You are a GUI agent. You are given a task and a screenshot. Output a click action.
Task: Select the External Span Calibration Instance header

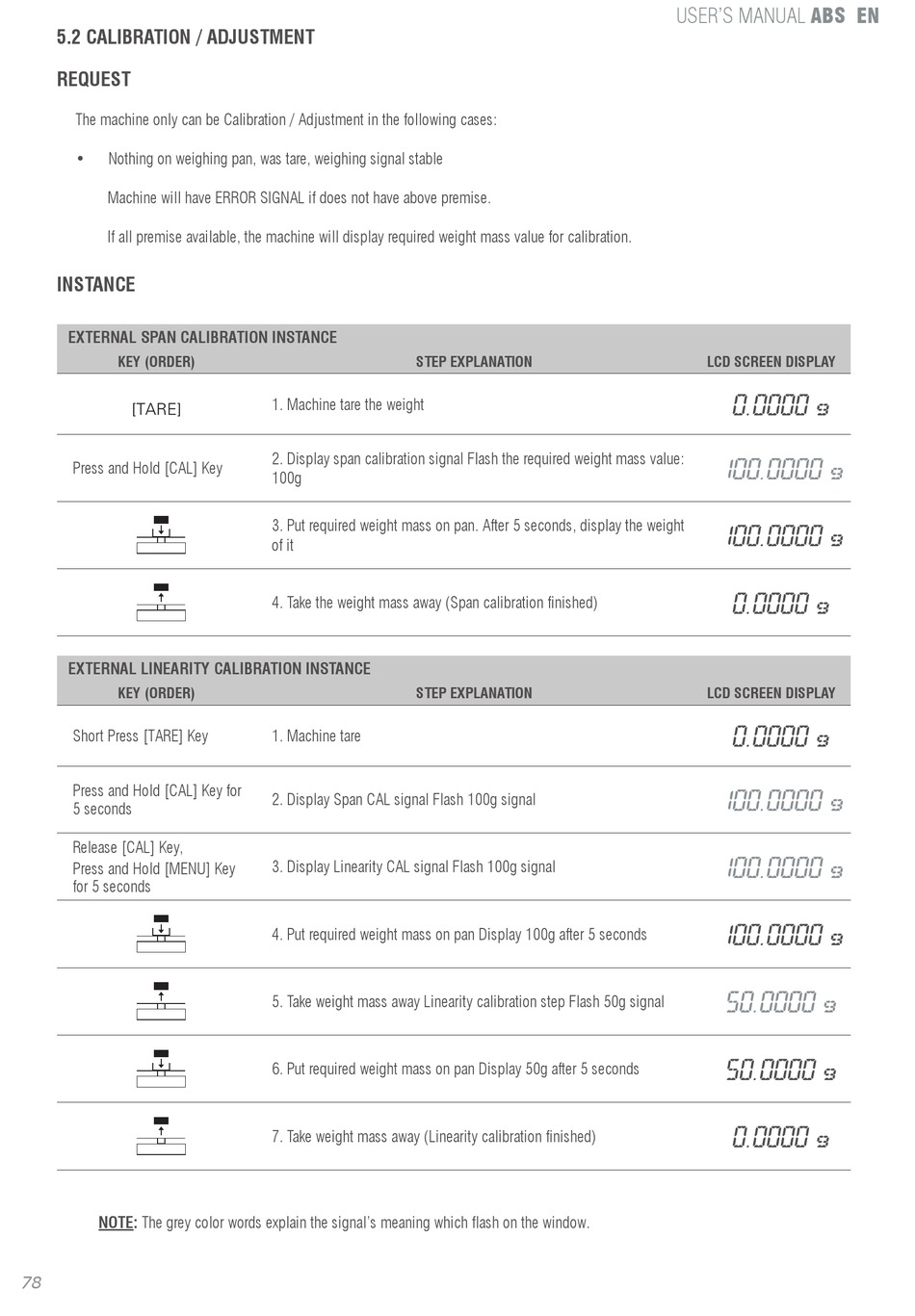(202, 337)
